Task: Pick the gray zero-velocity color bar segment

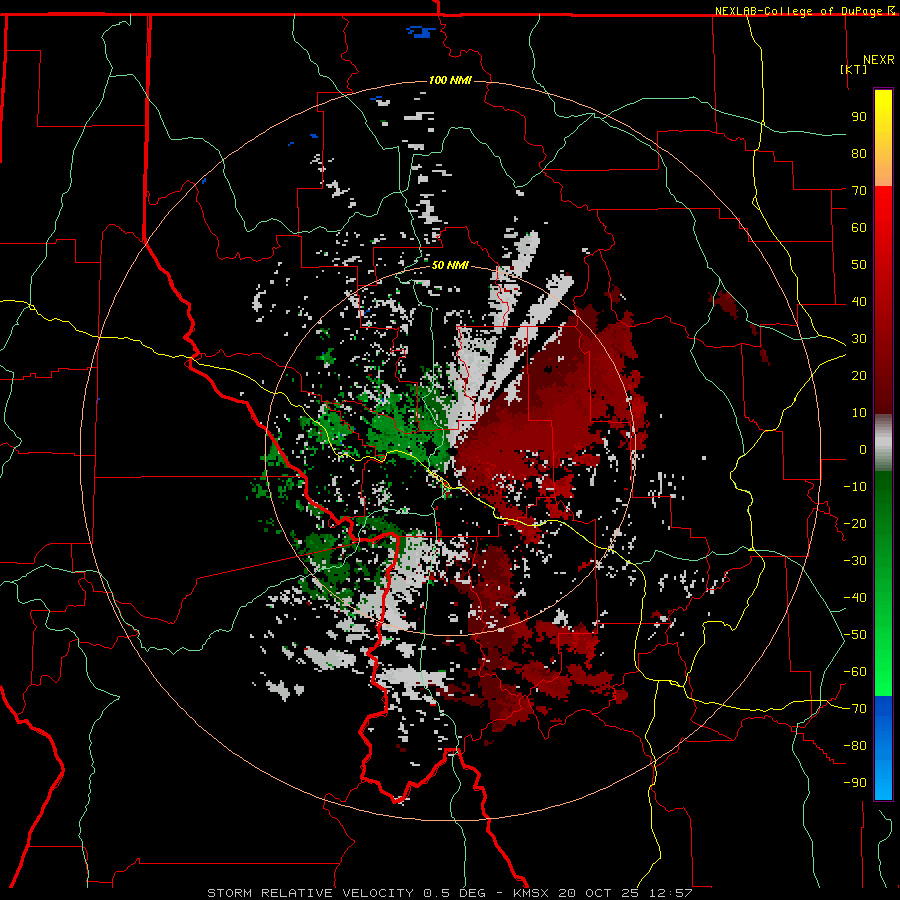Action: [x=883, y=443]
